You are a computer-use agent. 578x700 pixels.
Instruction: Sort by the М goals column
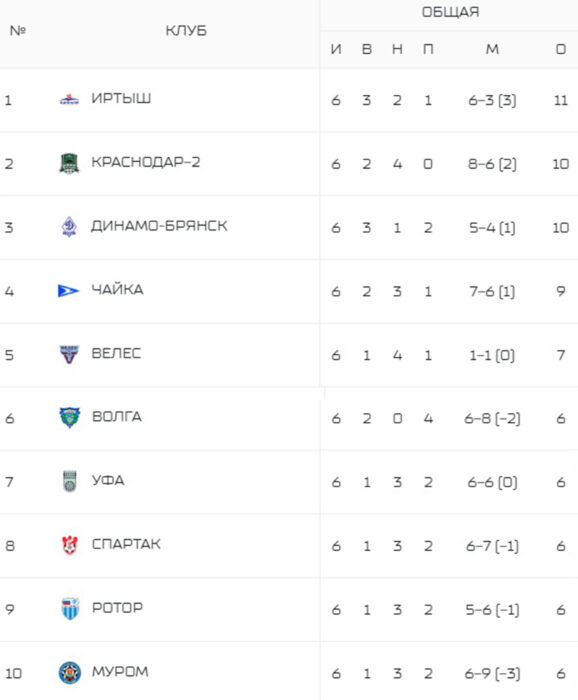tap(492, 49)
